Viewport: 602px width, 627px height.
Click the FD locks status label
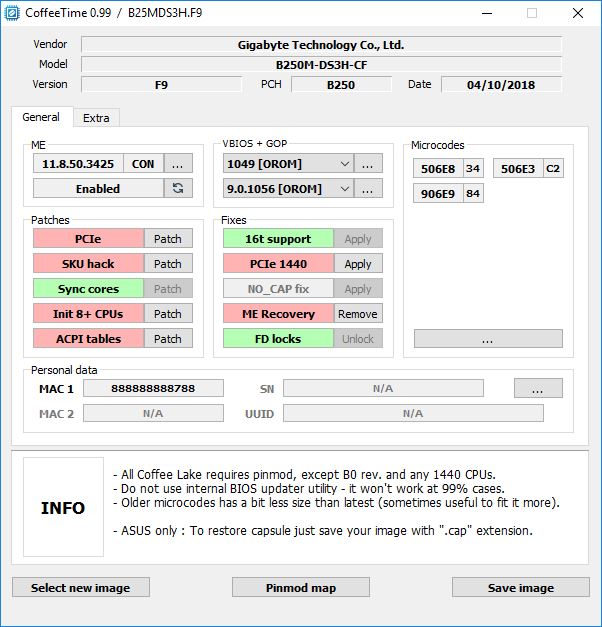click(278, 339)
